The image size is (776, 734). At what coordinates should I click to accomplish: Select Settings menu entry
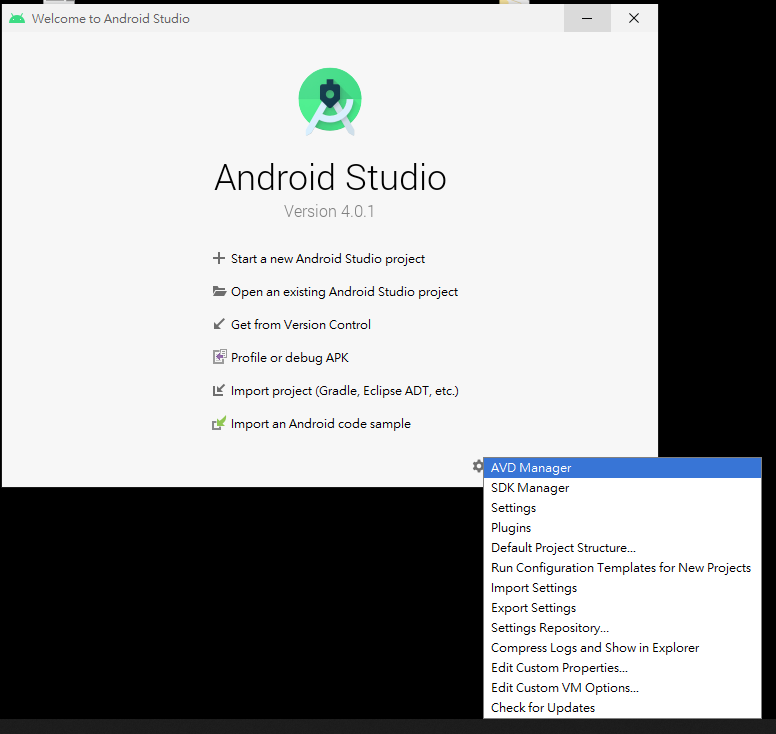pos(622,508)
